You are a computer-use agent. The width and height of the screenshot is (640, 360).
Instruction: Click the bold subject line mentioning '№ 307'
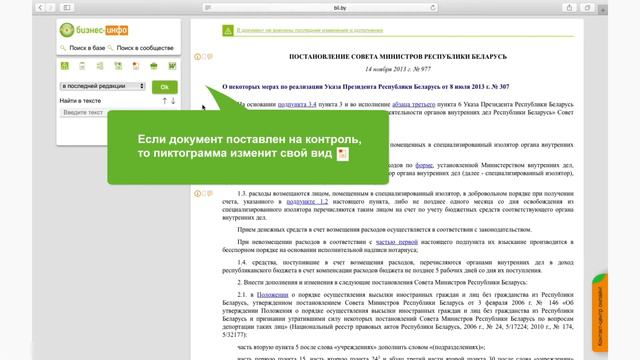pos(366,87)
